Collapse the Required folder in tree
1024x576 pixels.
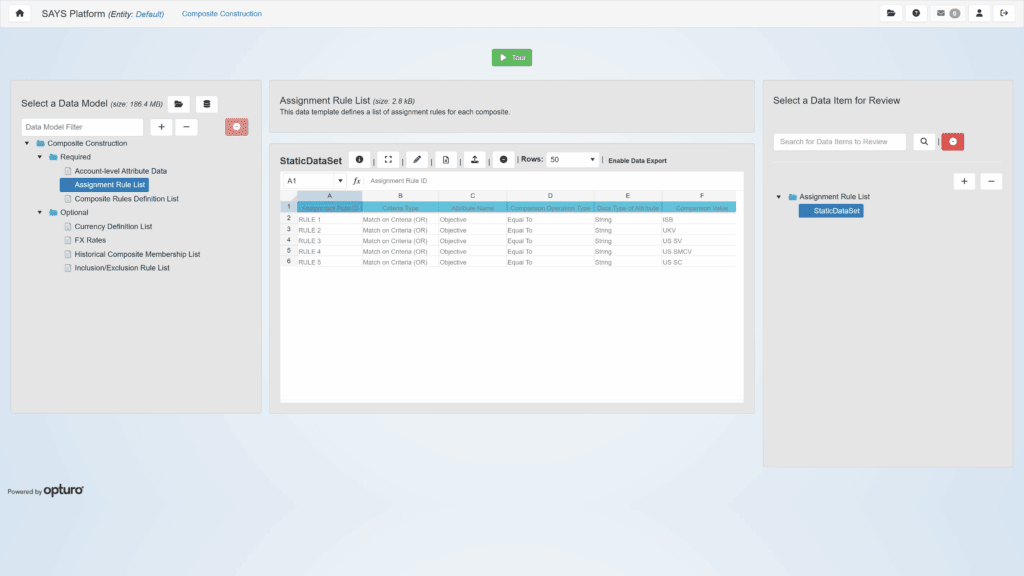[x=40, y=157]
